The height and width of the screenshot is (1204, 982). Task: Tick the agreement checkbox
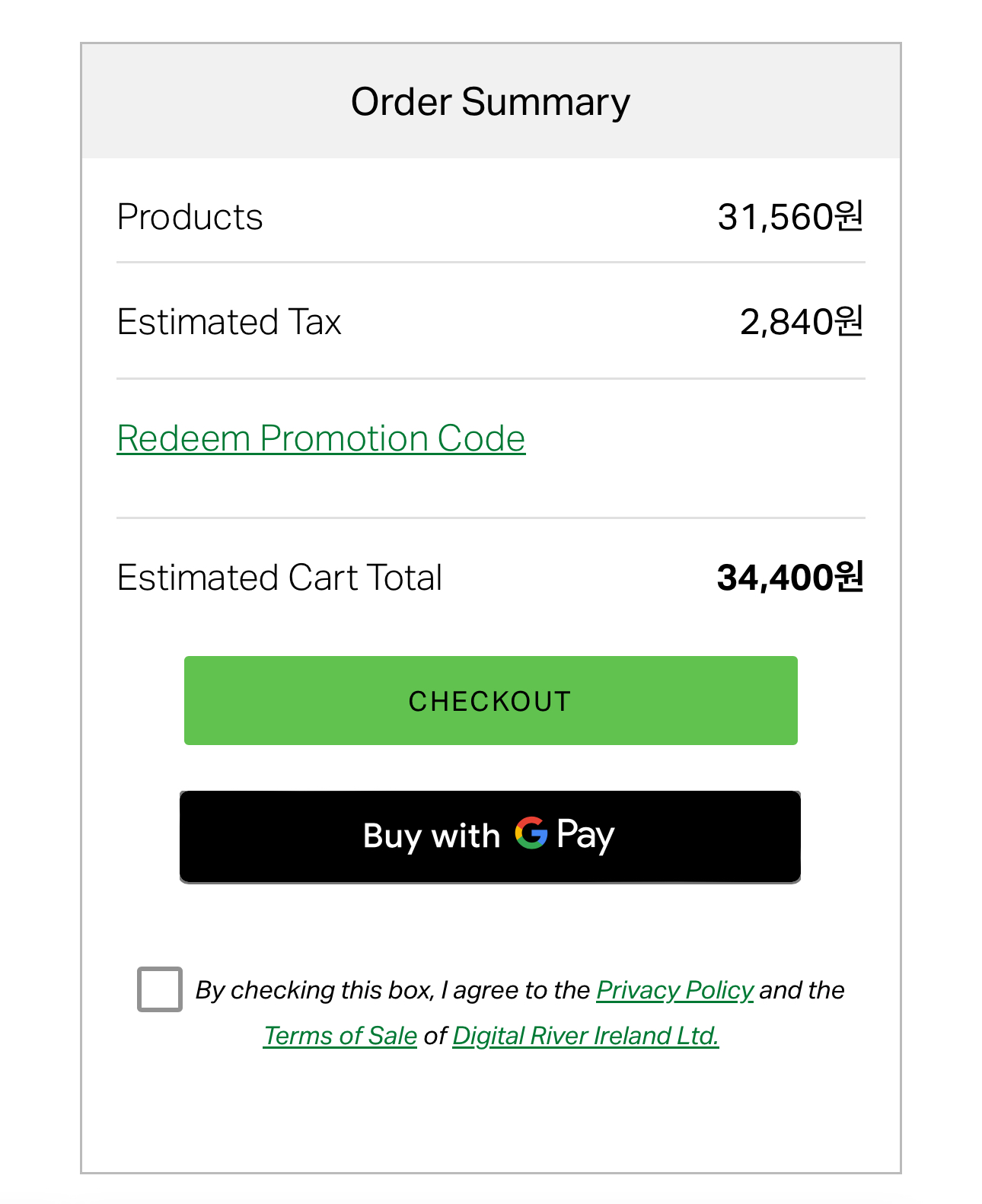pos(160,989)
